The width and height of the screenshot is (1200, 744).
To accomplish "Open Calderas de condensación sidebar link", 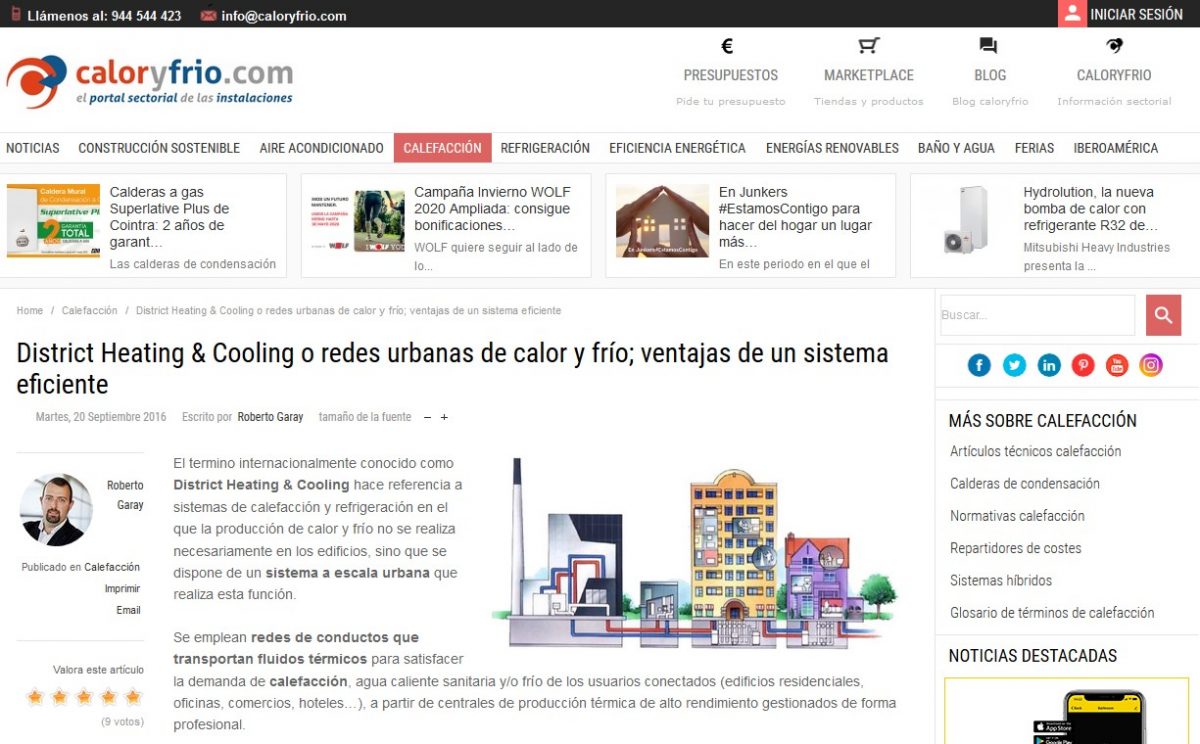I will (1024, 484).
